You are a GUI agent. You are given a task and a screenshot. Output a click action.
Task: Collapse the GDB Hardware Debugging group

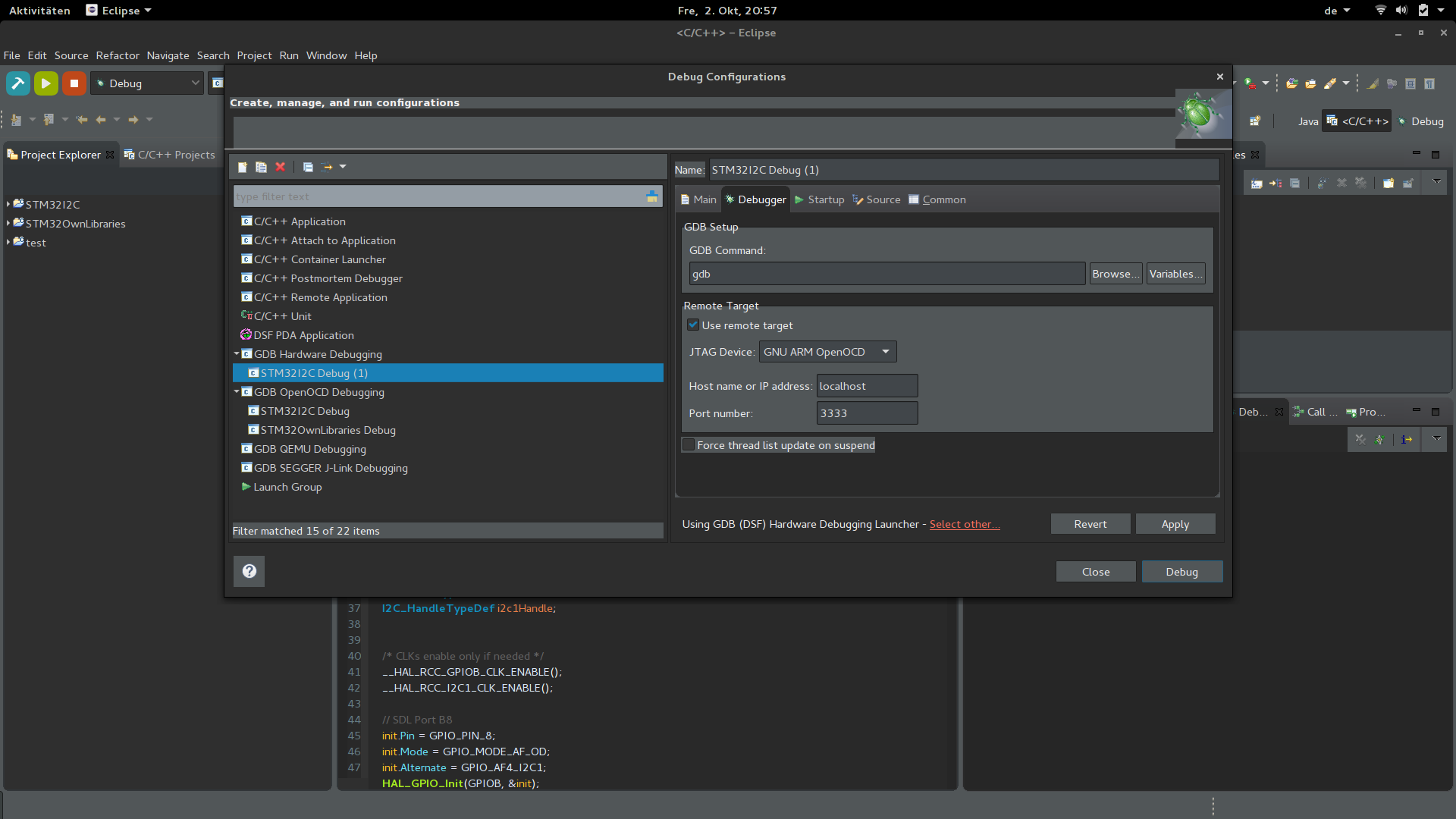coord(237,353)
